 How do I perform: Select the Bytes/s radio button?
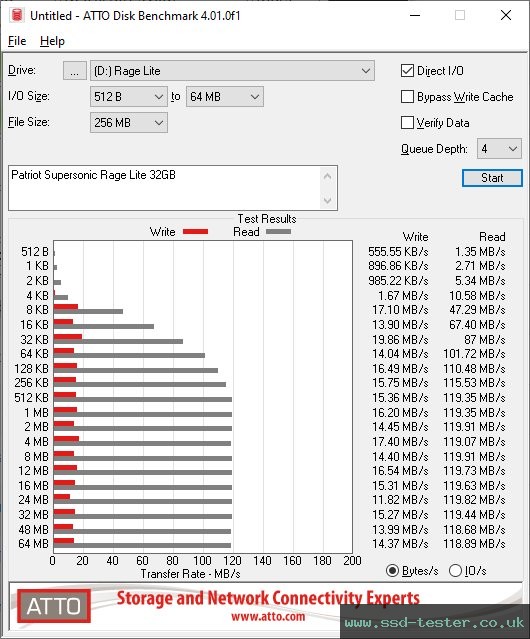tap(392, 571)
